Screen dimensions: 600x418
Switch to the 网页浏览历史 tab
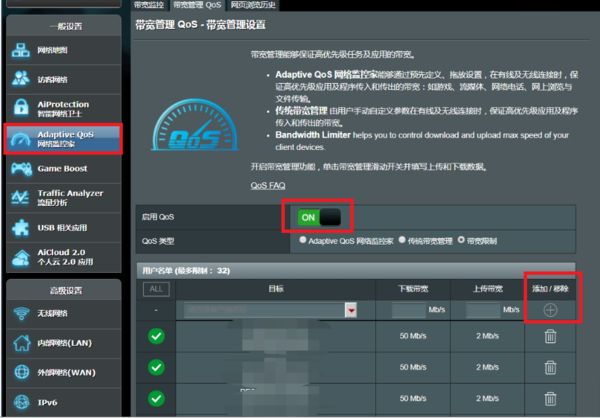[x=253, y=5]
